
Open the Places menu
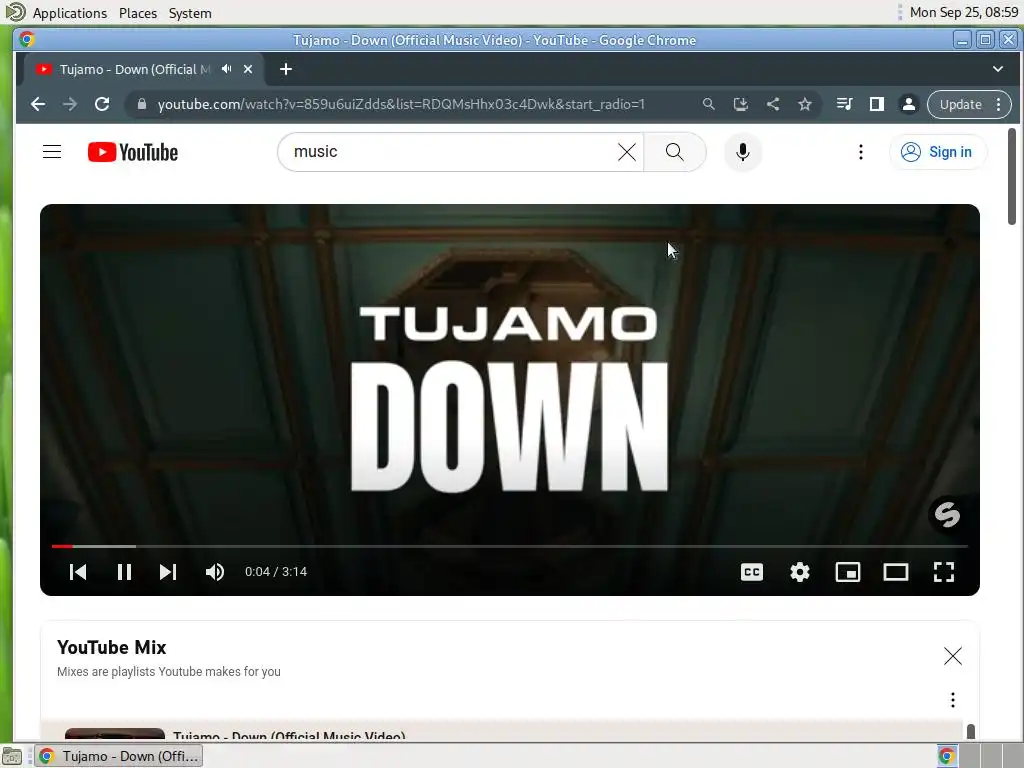point(138,13)
